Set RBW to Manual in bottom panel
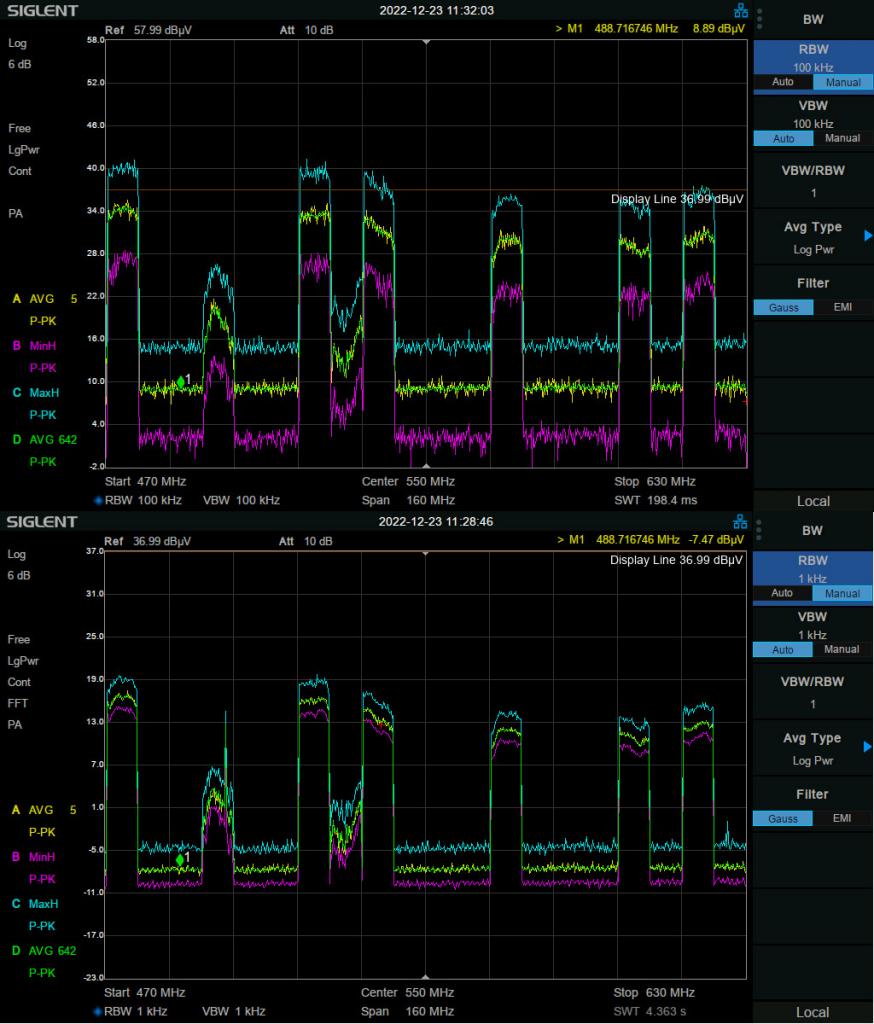874x1024 pixels. (842, 594)
